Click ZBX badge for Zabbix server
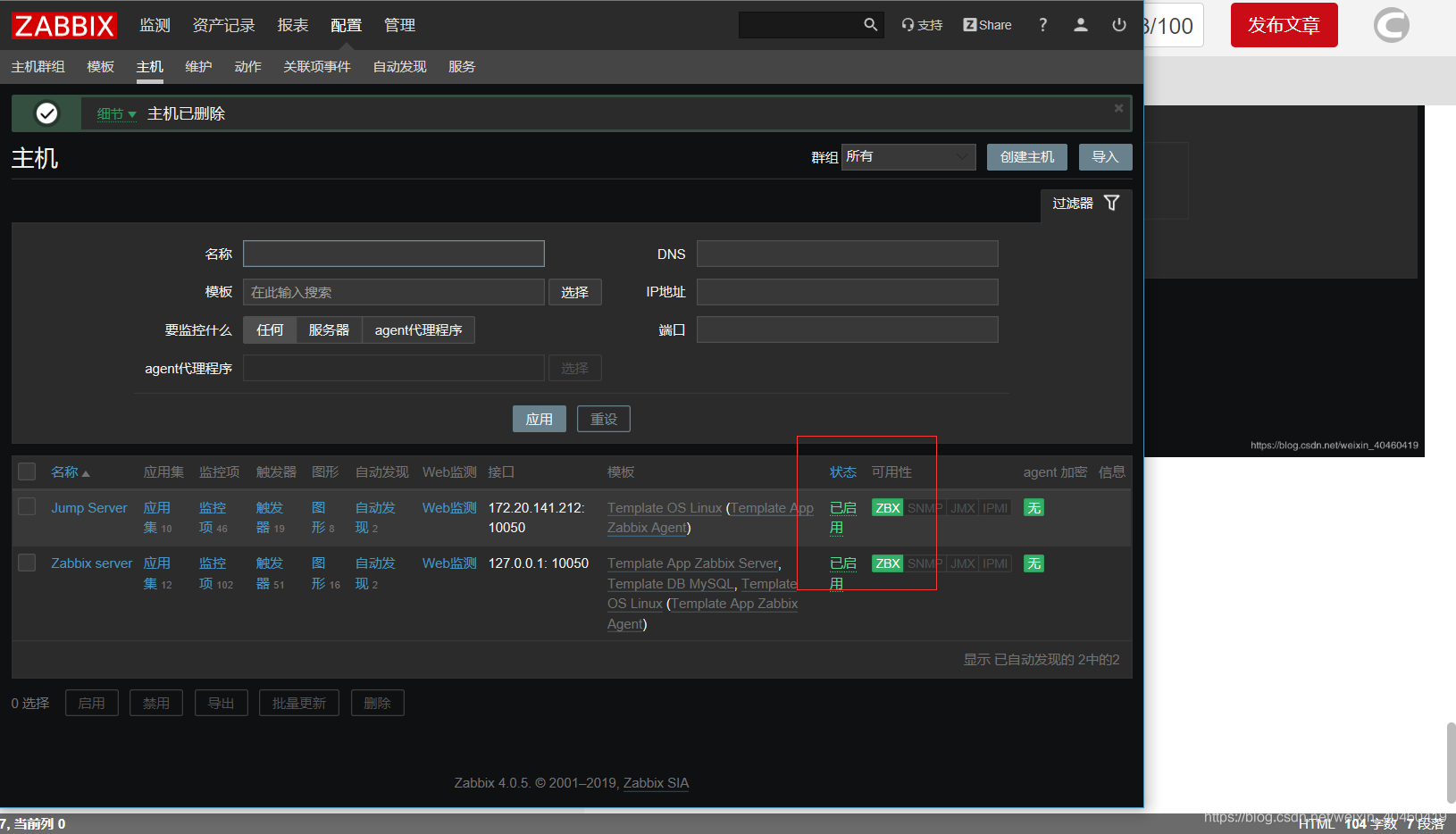This screenshot has height=834, width=1456. tap(887, 563)
